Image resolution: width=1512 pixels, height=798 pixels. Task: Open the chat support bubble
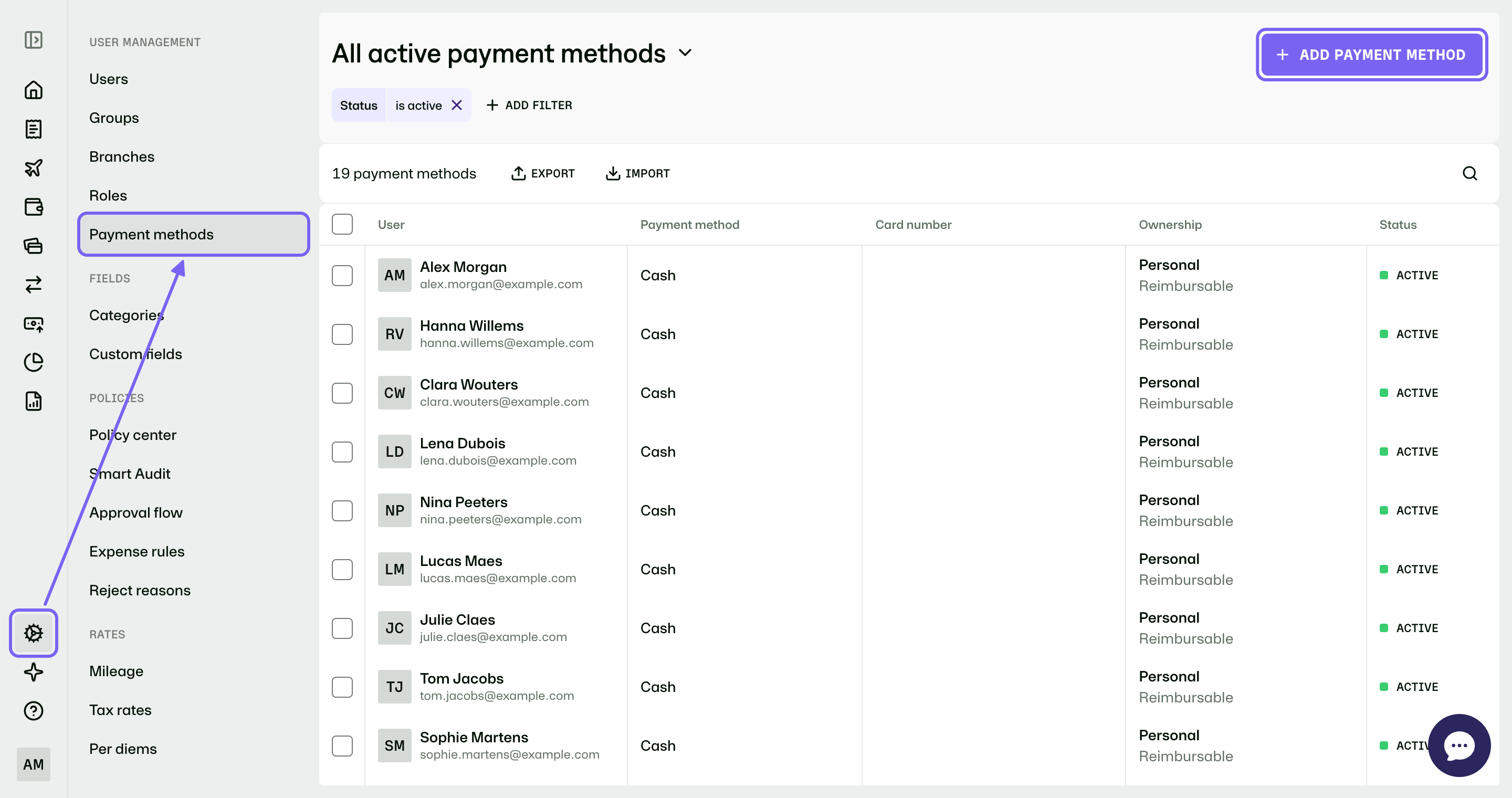(x=1459, y=745)
